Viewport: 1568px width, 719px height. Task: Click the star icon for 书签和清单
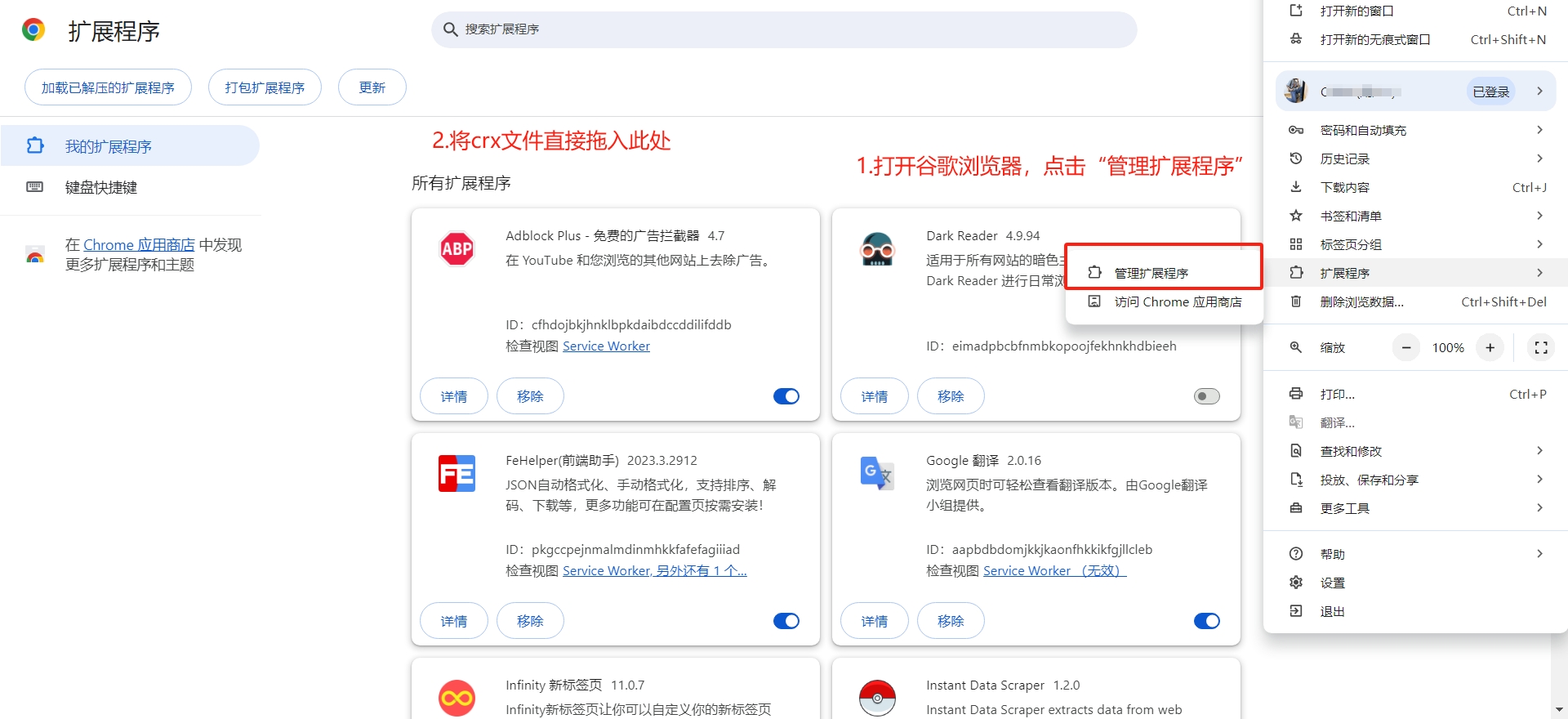(1296, 216)
